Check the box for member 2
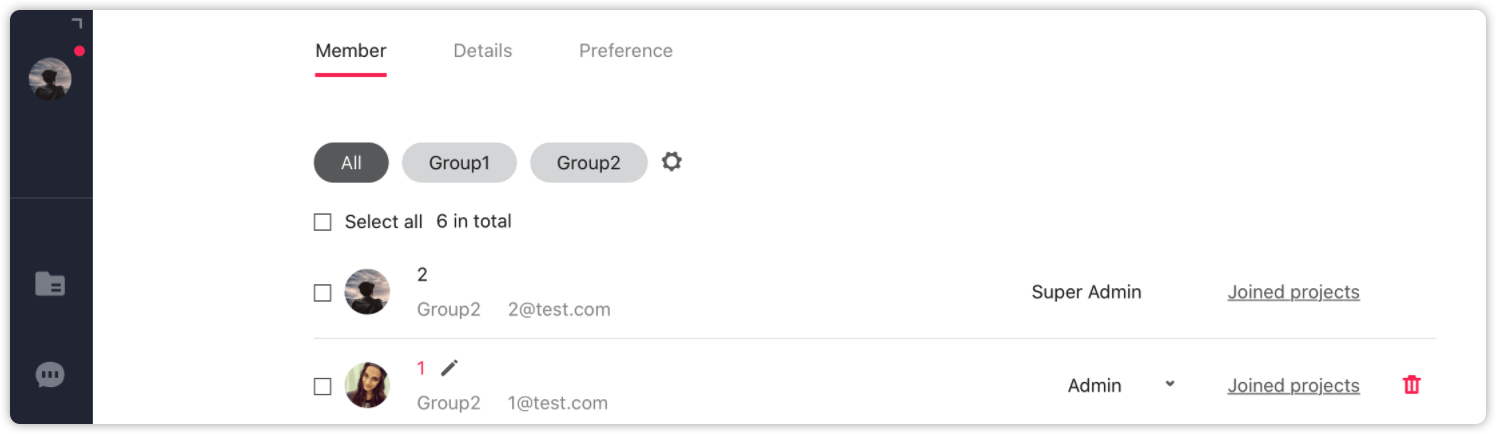 click(322, 293)
